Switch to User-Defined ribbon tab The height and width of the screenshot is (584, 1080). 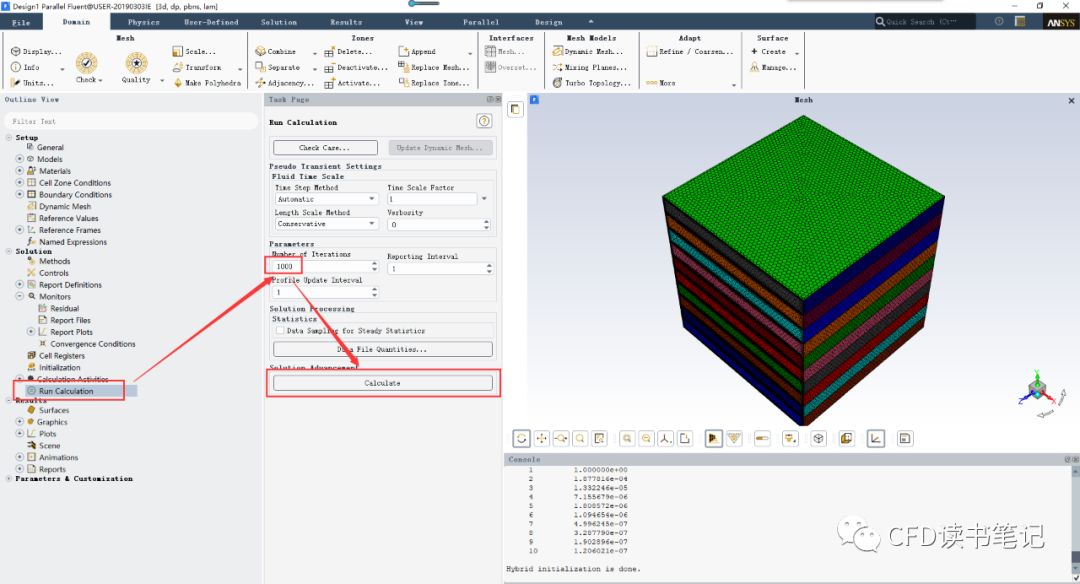[x=211, y=22]
